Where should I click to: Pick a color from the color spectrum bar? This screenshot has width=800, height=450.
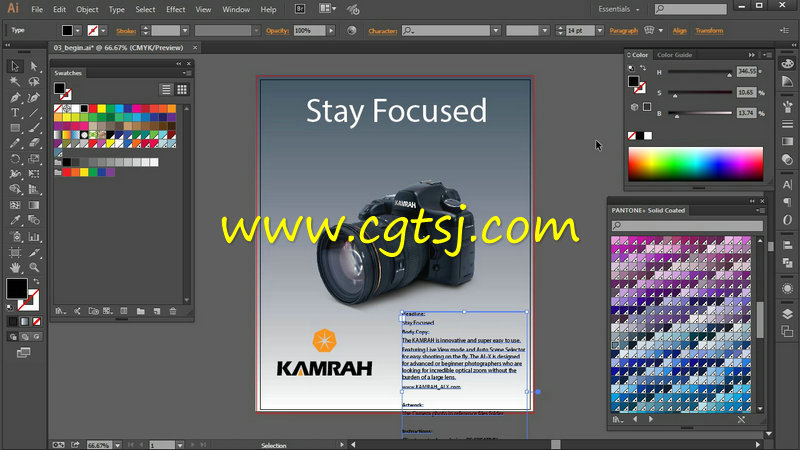click(695, 164)
